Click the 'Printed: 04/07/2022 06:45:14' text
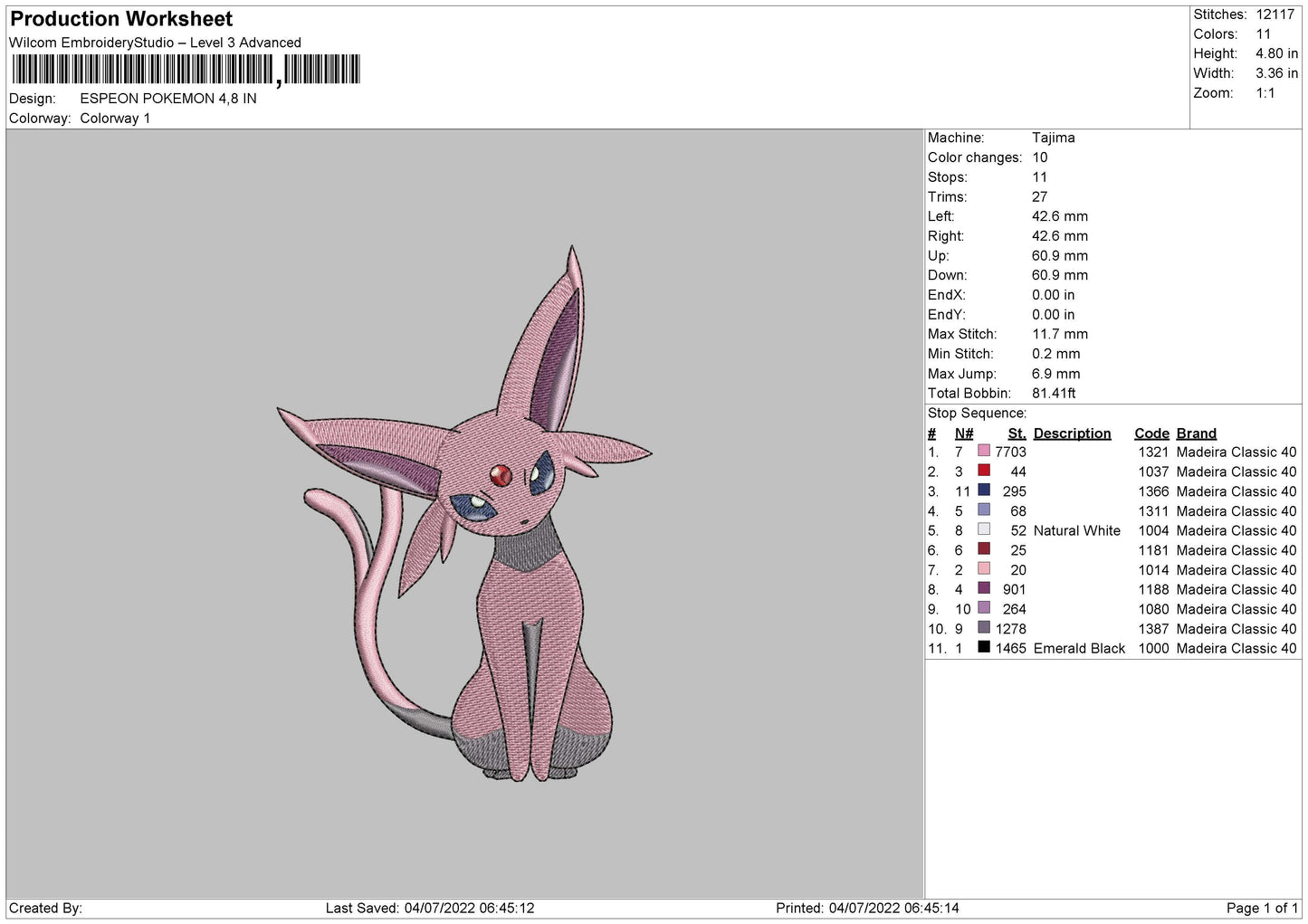Screen dimensions: 1308x924 coord(867,908)
